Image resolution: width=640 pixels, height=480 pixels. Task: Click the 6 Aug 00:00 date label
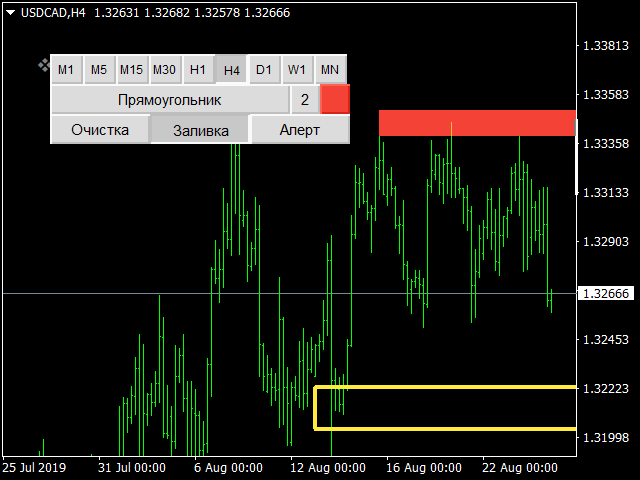pyautogui.click(x=228, y=468)
